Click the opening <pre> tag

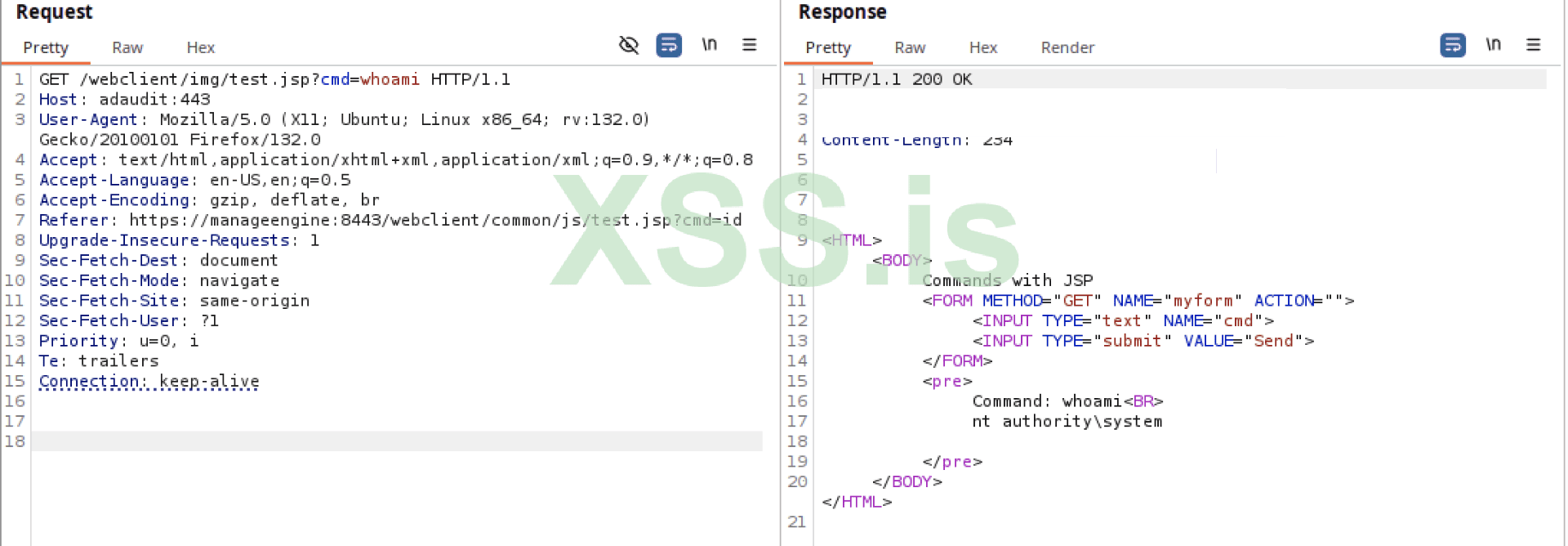(947, 381)
